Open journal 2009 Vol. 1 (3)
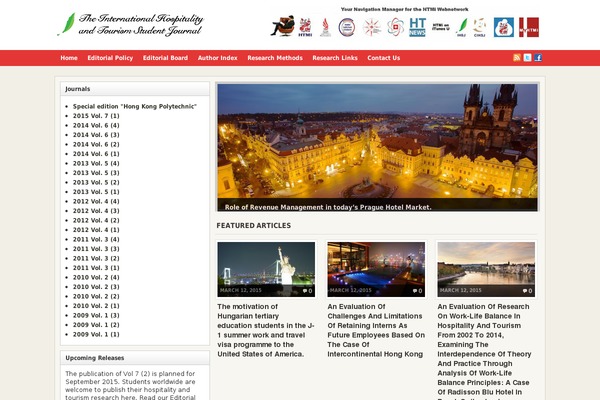Image resolution: width=600 pixels, height=400 pixels. pyautogui.click(x=96, y=315)
